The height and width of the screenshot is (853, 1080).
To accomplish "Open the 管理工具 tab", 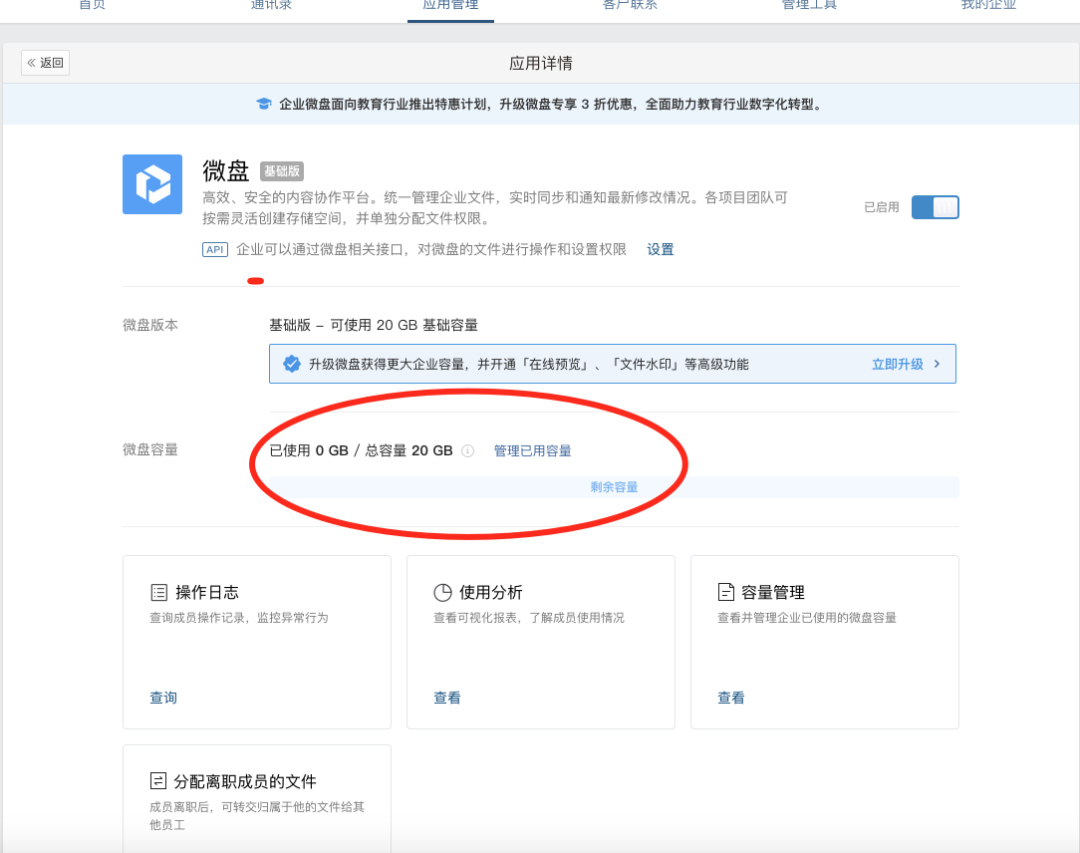I will pos(809,4).
